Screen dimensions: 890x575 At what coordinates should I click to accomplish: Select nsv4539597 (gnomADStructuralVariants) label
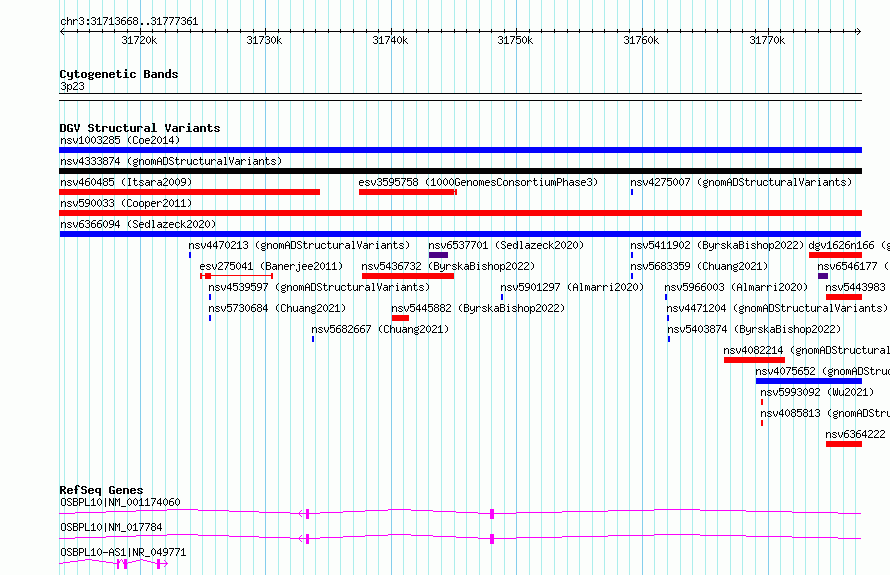tap(319, 287)
